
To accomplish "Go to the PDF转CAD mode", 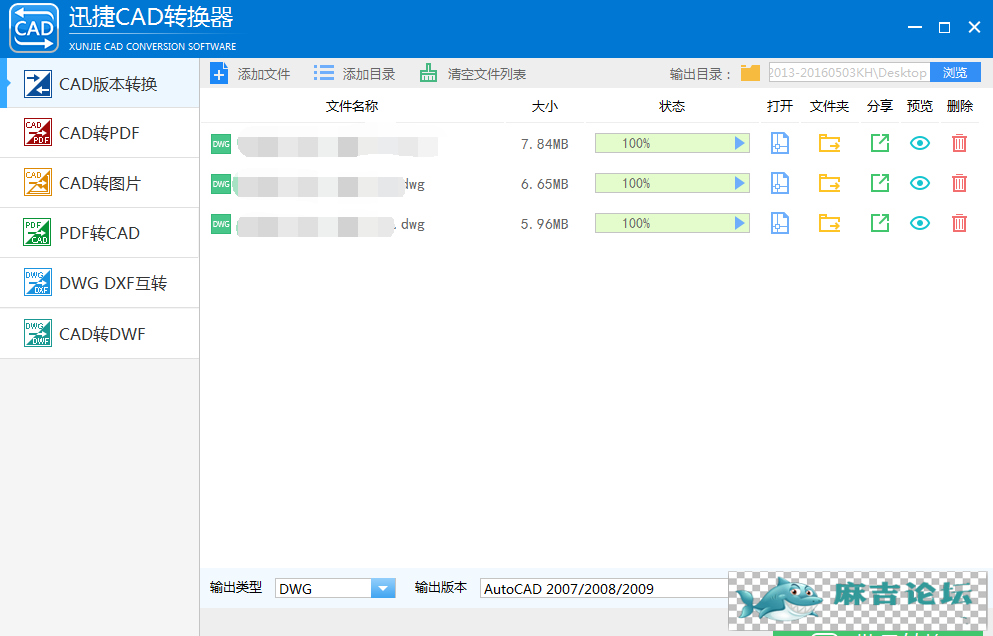I will coord(99,233).
